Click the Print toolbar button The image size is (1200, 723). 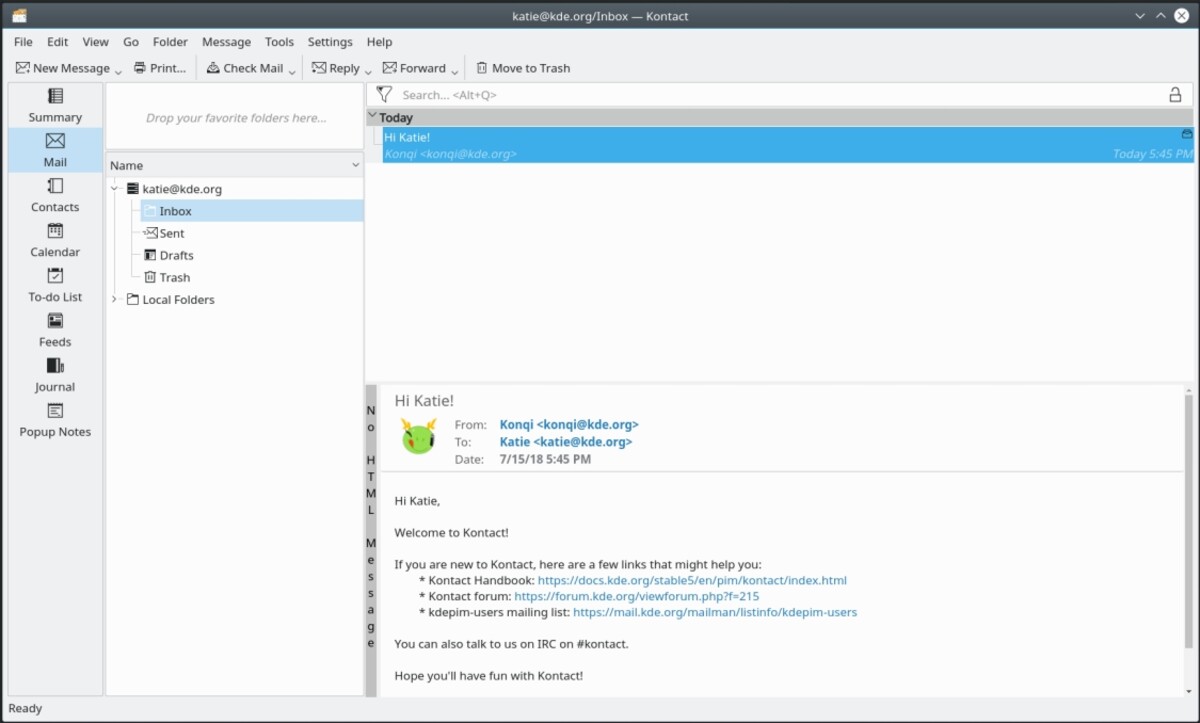[160, 68]
